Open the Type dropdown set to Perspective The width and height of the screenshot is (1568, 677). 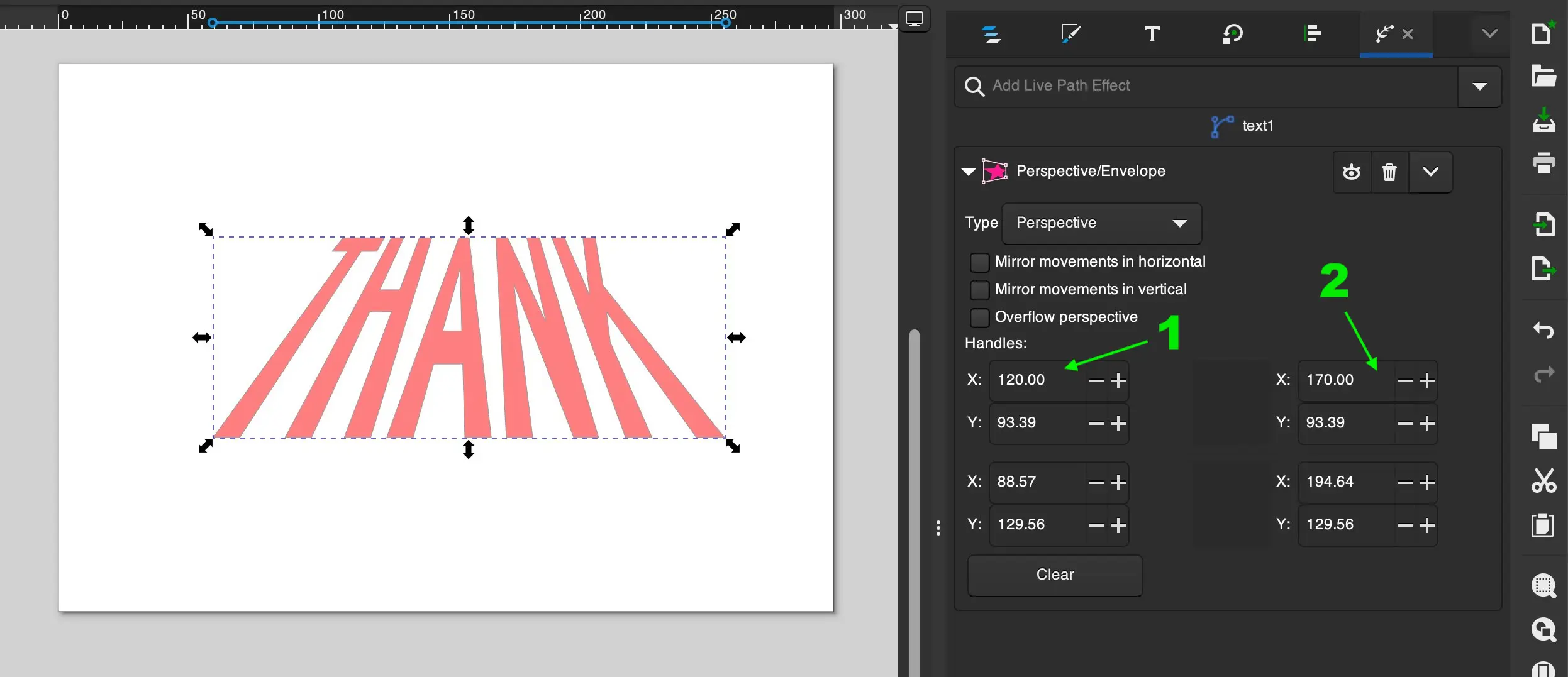[1101, 223]
